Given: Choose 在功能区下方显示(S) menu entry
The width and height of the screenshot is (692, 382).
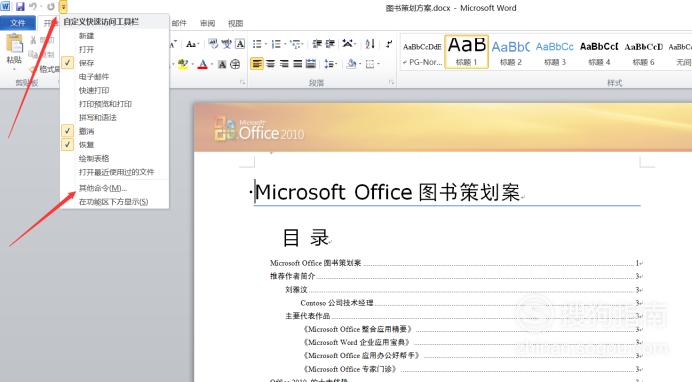Looking at the screenshot, I should [x=114, y=202].
